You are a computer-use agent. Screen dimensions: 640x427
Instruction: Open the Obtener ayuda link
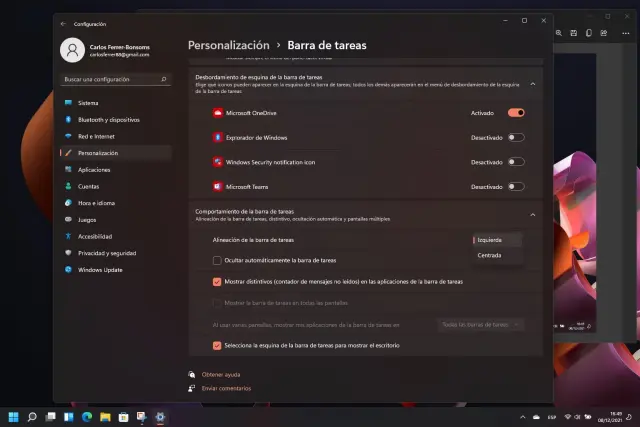[x=220, y=374]
